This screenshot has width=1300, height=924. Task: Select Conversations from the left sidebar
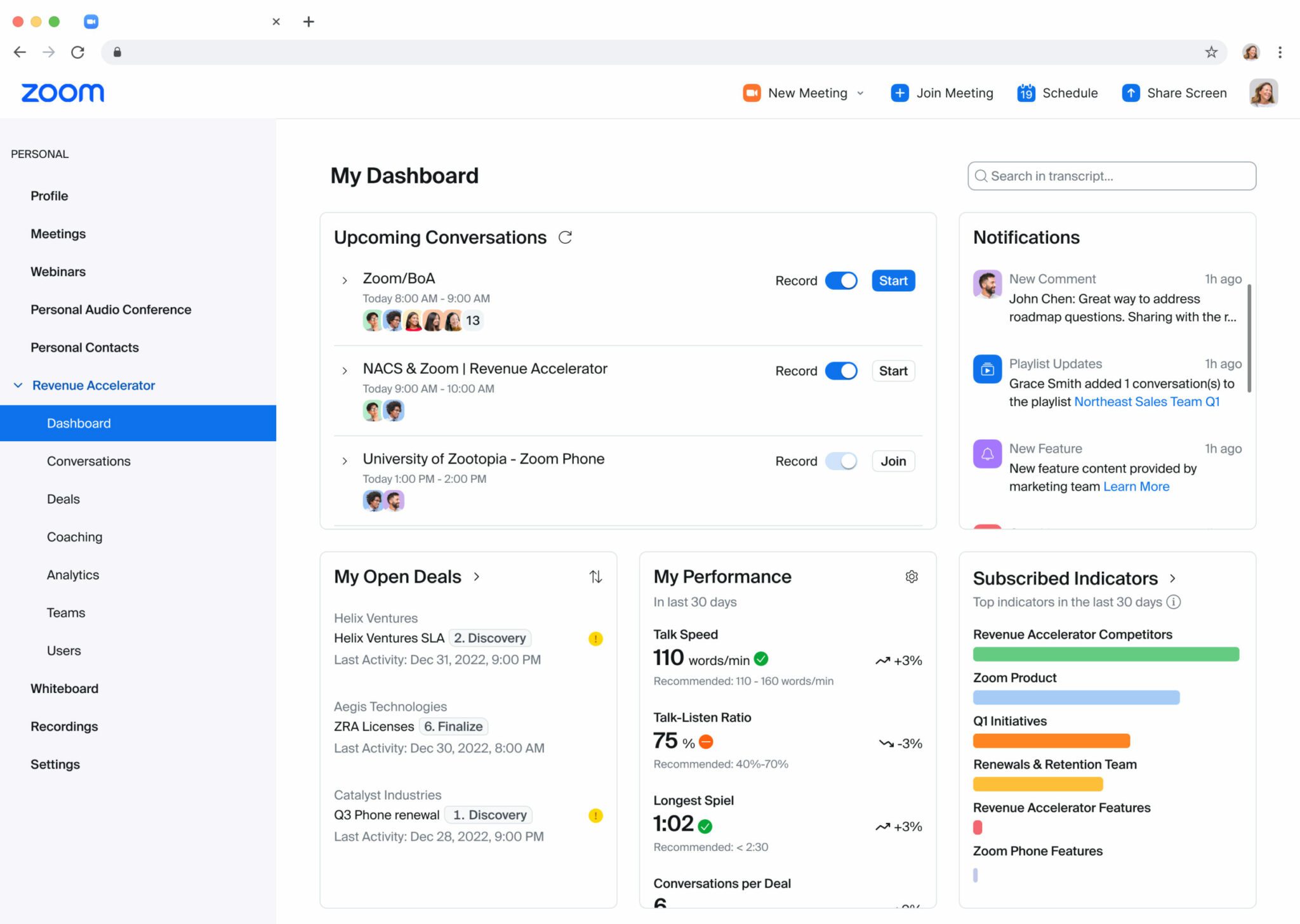[89, 461]
